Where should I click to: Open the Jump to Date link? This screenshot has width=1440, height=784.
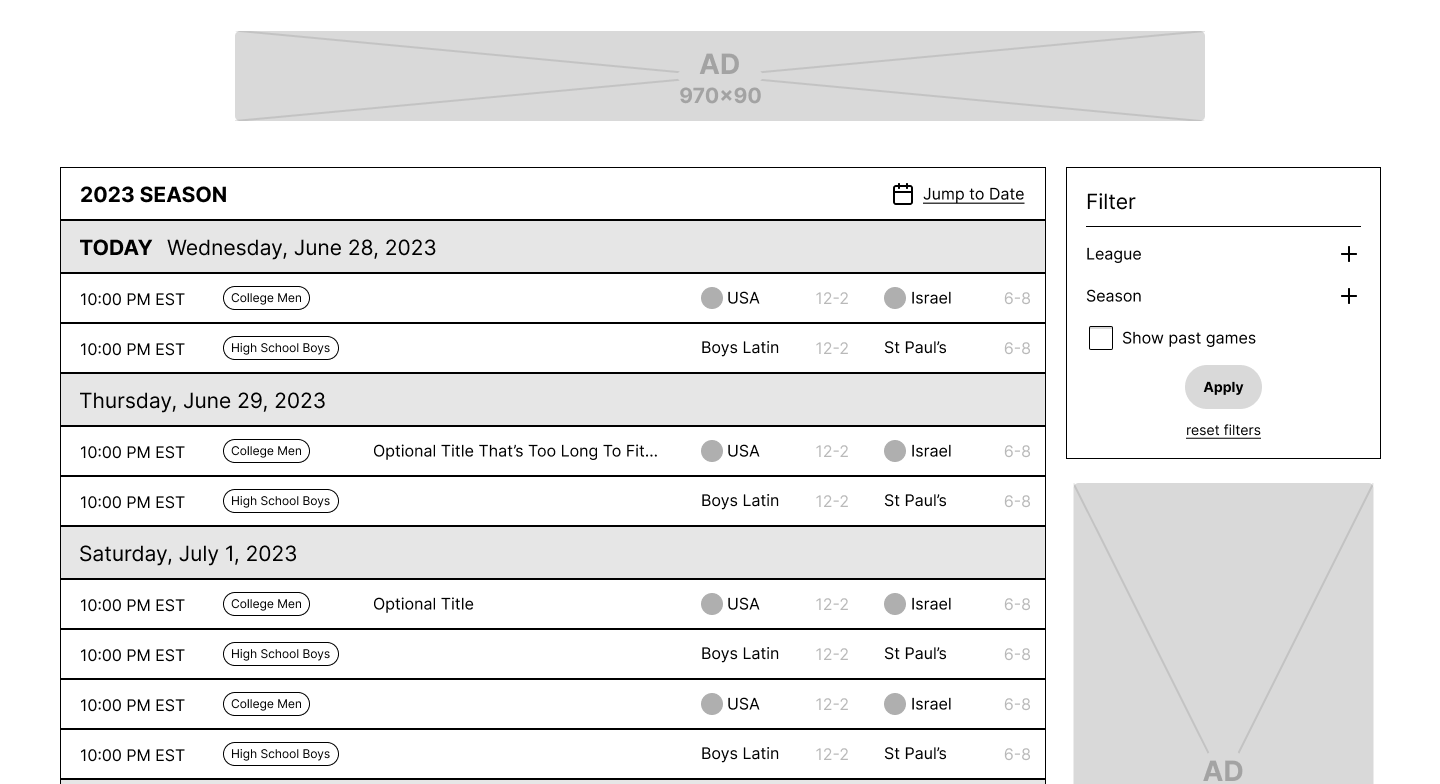(973, 194)
